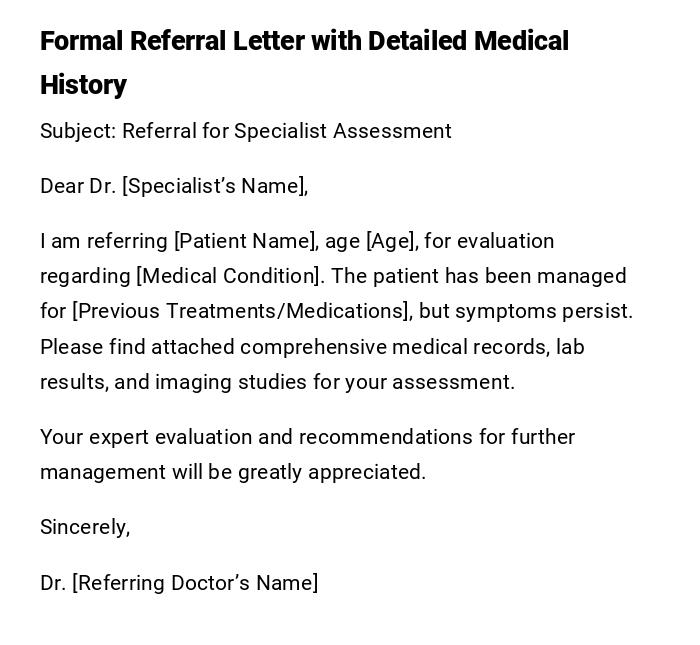Click the 'Formal Referral Letter' heading
Screen dimensions: 700x645
point(304,41)
